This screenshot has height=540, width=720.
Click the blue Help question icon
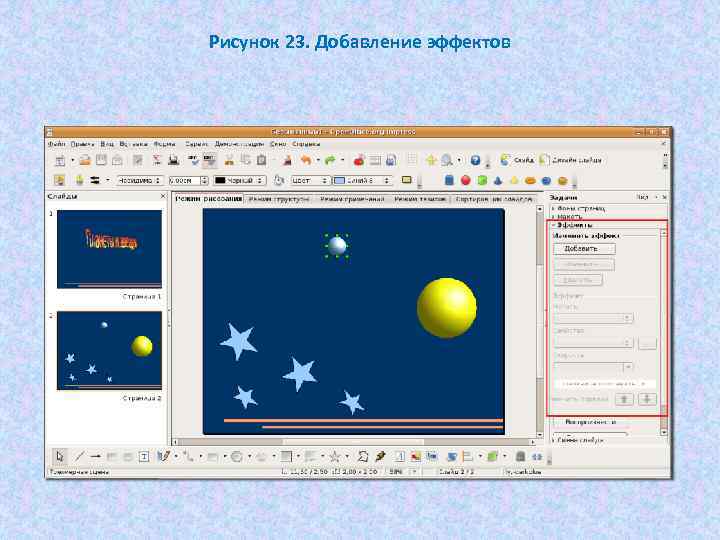coord(475,160)
